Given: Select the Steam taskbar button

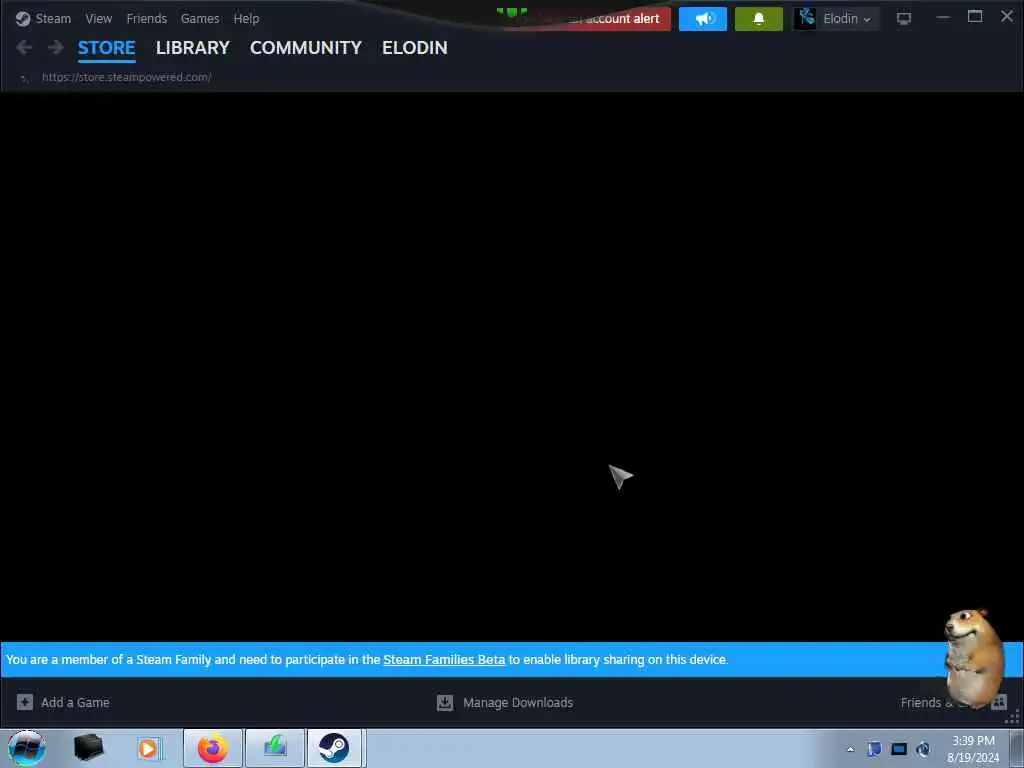Looking at the screenshot, I should (334, 748).
